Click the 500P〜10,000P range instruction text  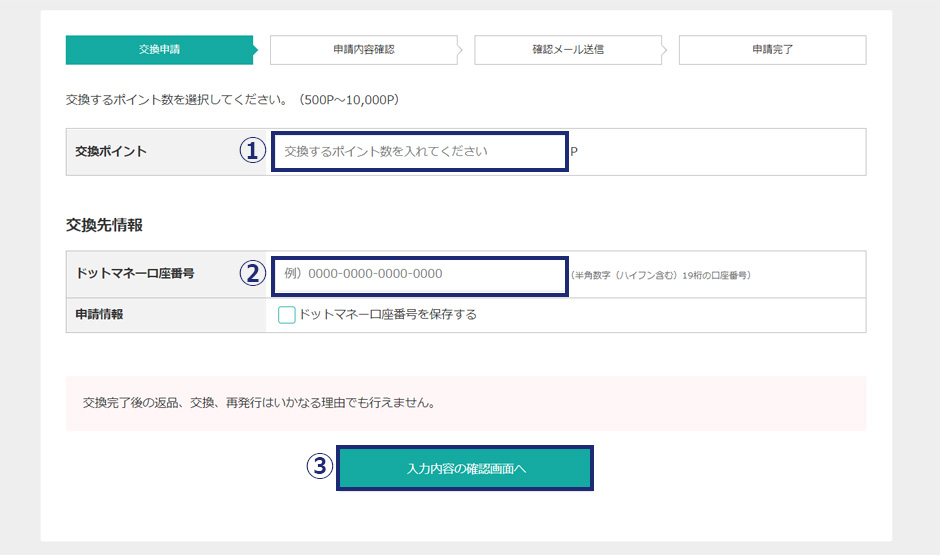coord(232,100)
